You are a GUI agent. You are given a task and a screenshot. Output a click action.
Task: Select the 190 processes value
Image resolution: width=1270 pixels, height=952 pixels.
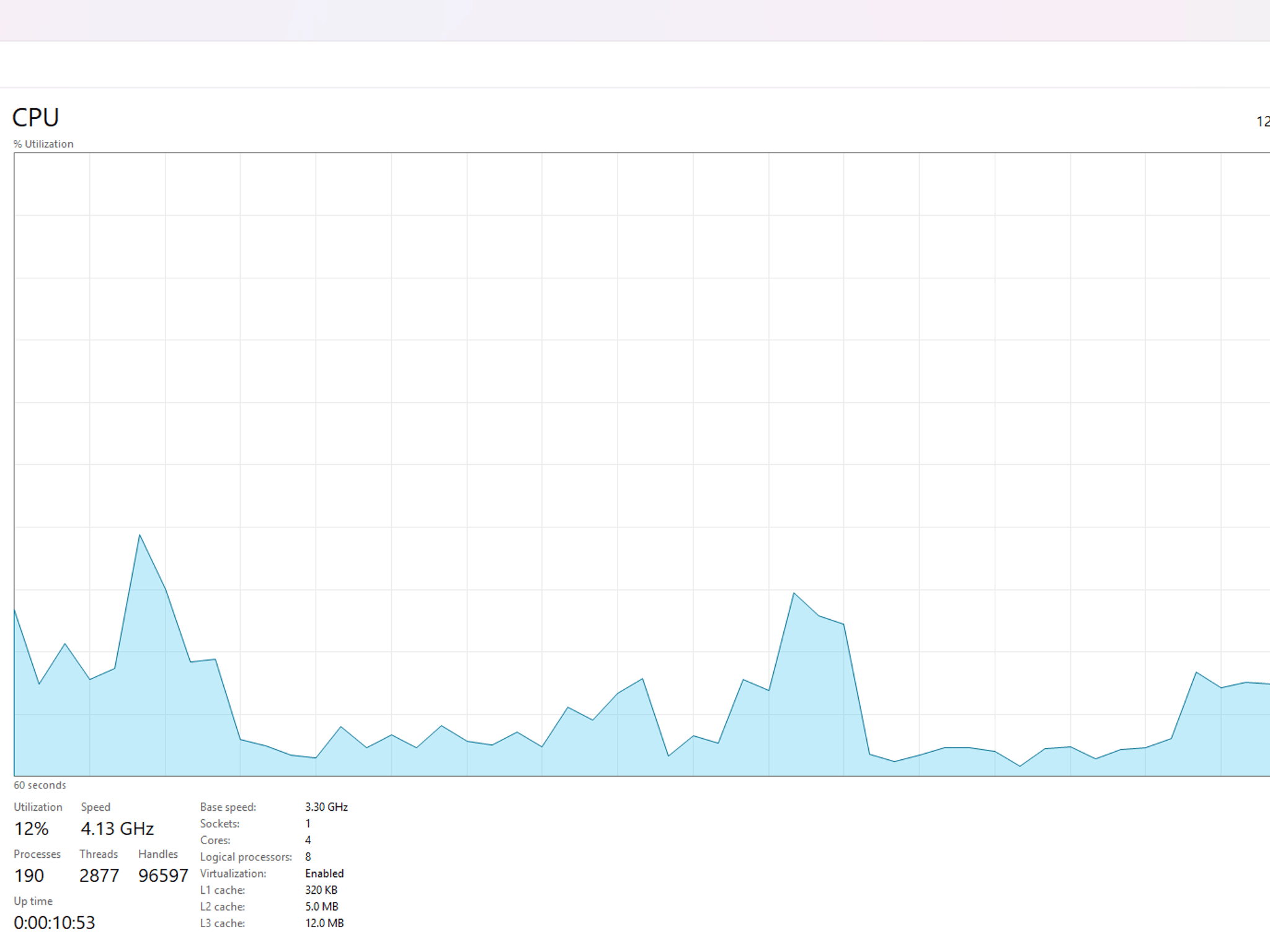[29, 876]
